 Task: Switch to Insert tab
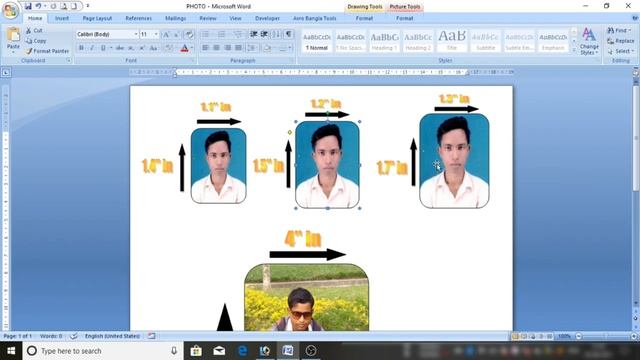[x=62, y=18]
